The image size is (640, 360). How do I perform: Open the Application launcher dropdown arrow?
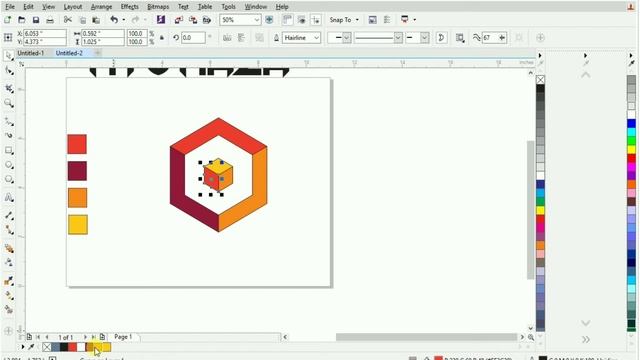(415, 20)
